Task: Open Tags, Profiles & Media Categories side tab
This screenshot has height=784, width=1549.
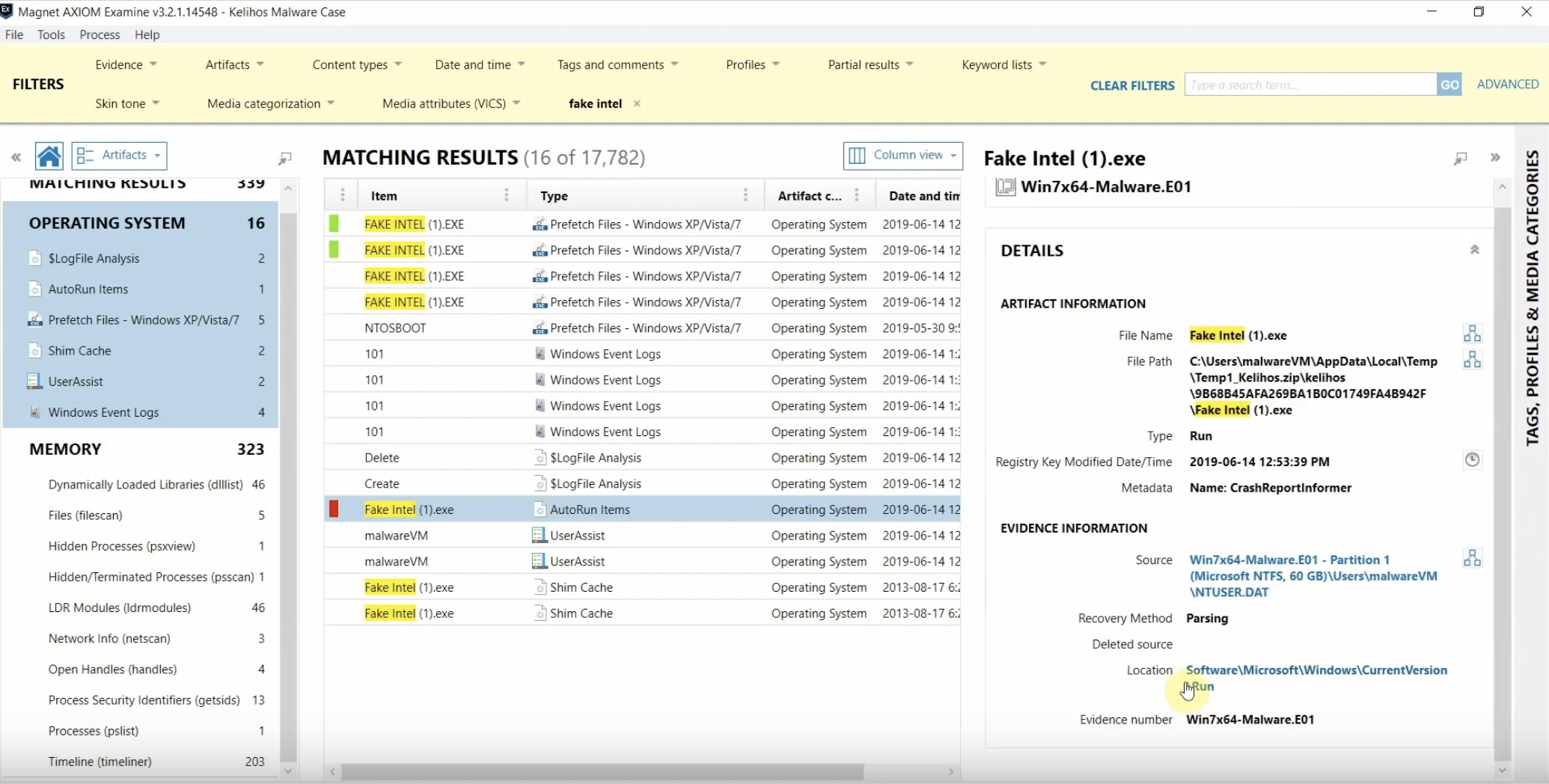Action: [1533, 298]
